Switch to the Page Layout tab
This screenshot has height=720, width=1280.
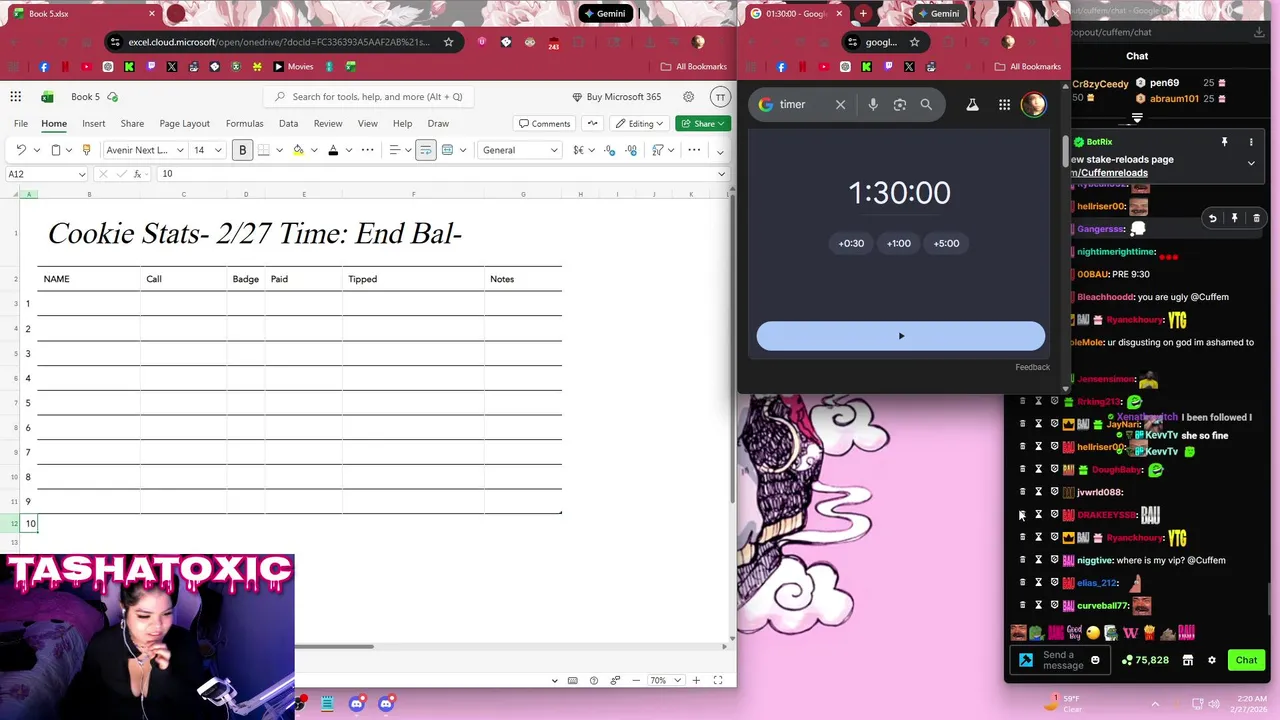(x=185, y=124)
